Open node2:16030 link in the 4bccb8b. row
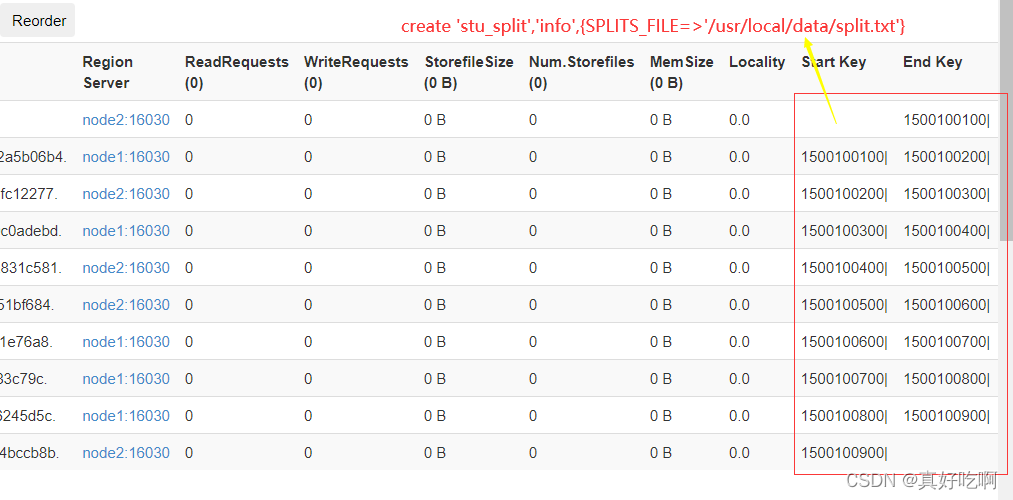1013x500 pixels. (126, 453)
